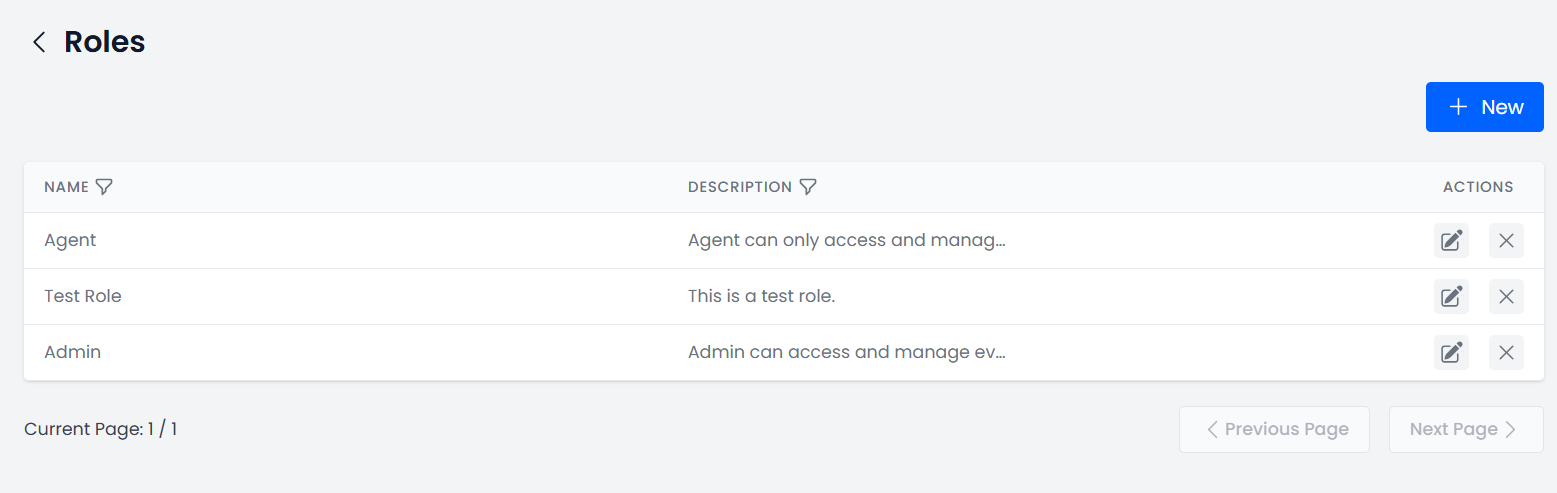This screenshot has width=1557, height=493.
Task: Open the Name column filter
Action: click(104, 187)
